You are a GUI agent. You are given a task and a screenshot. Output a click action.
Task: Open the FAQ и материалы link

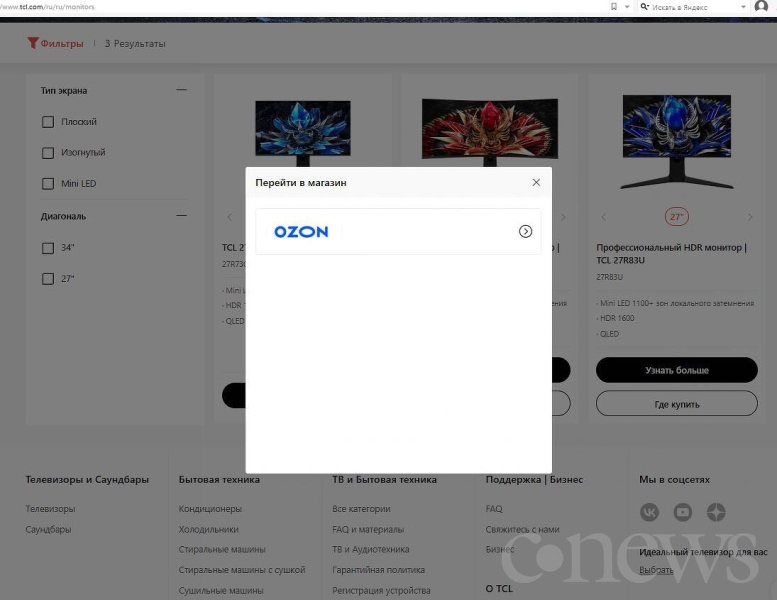pyautogui.click(x=368, y=529)
